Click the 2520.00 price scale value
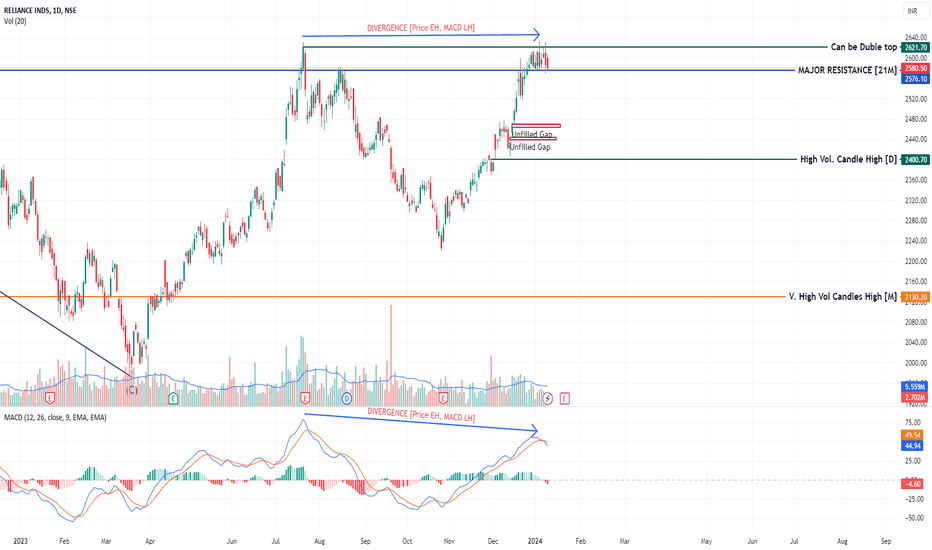Viewport: 932px width, 550px height. pos(916,99)
